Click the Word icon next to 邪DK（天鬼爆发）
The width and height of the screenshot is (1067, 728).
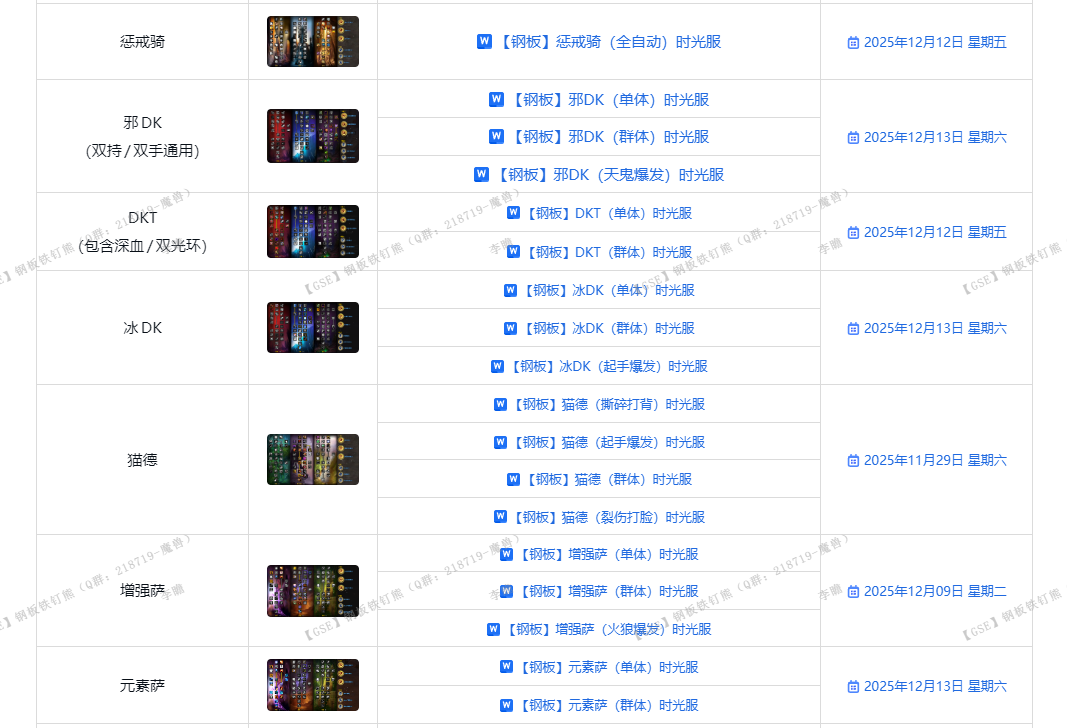[x=481, y=175]
